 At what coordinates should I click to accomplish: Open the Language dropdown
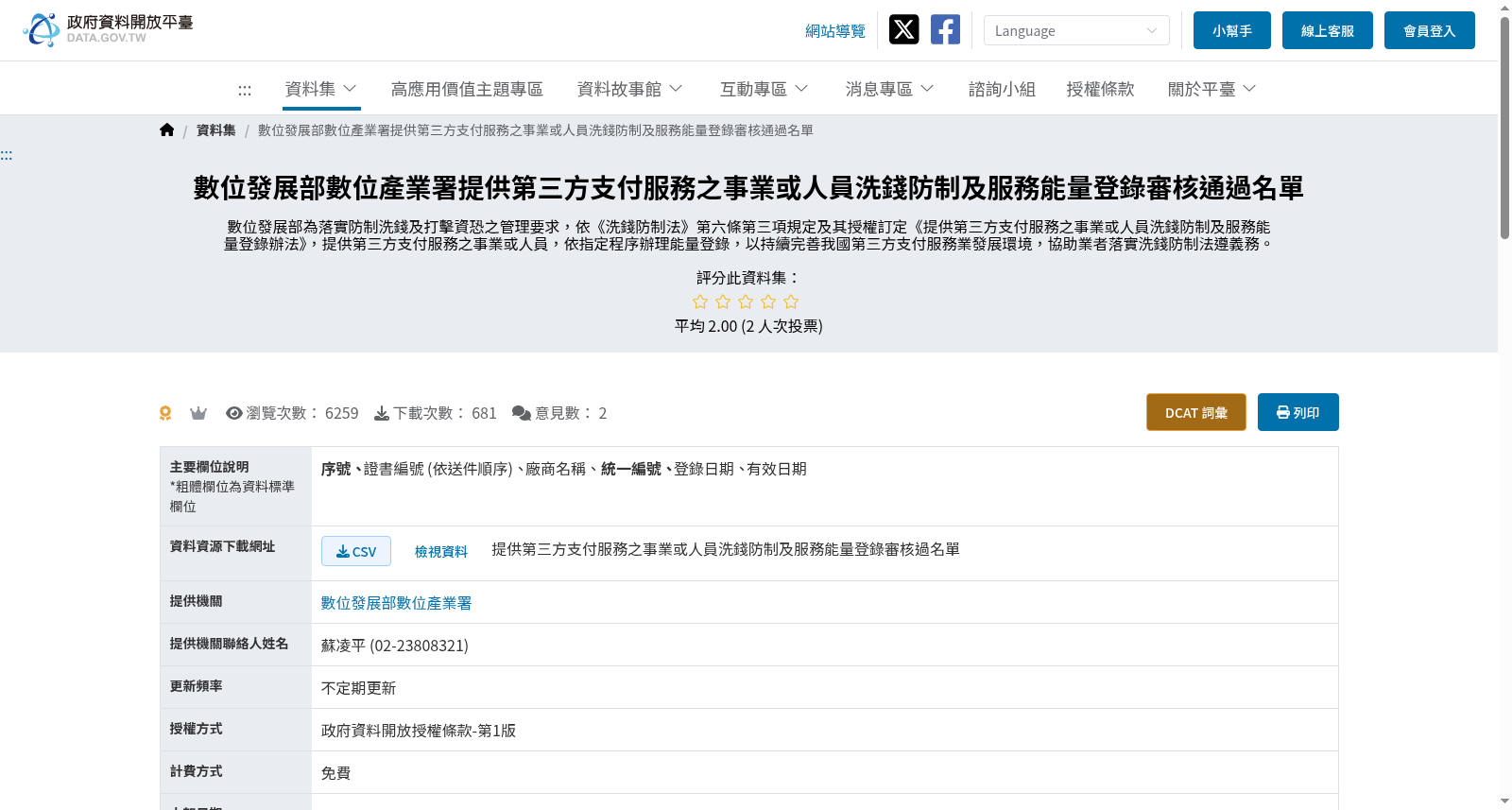pos(1076,30)
